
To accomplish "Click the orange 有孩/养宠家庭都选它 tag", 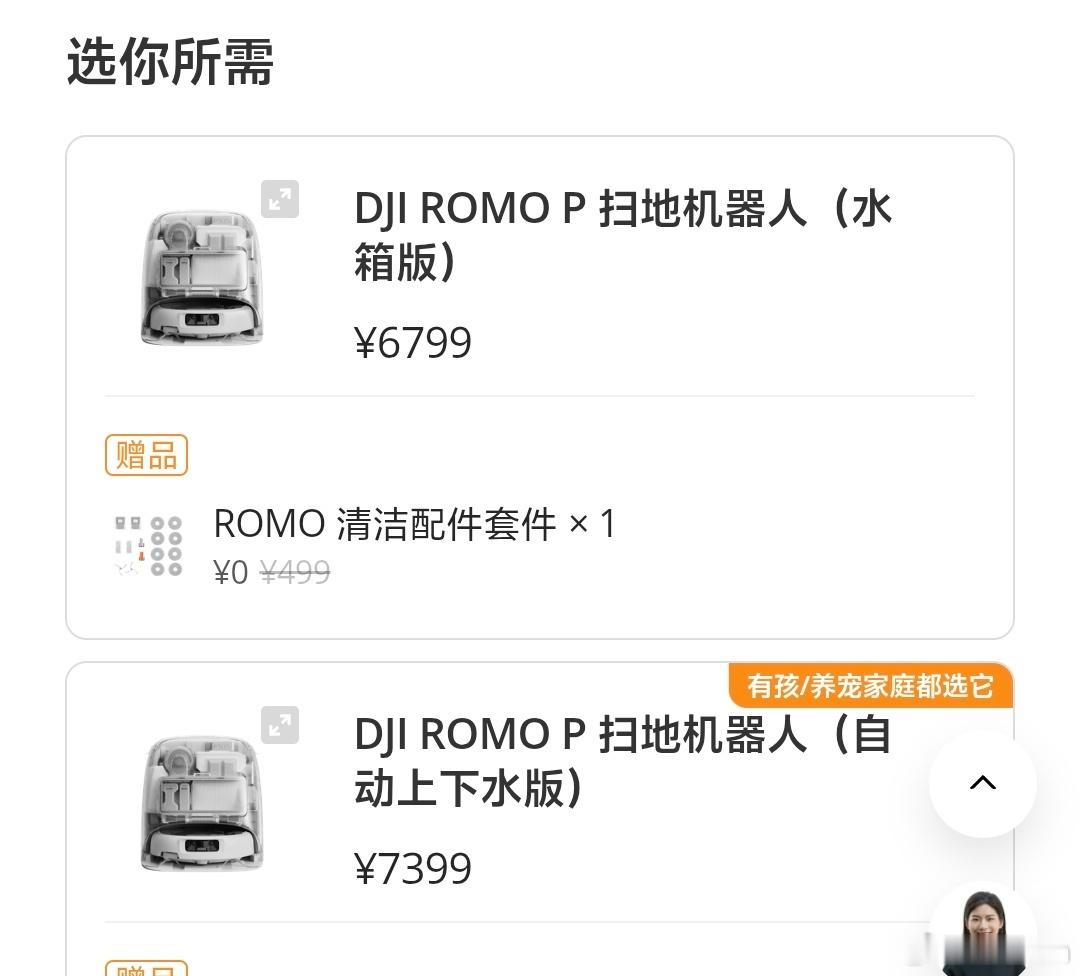I will coord(871,686).
